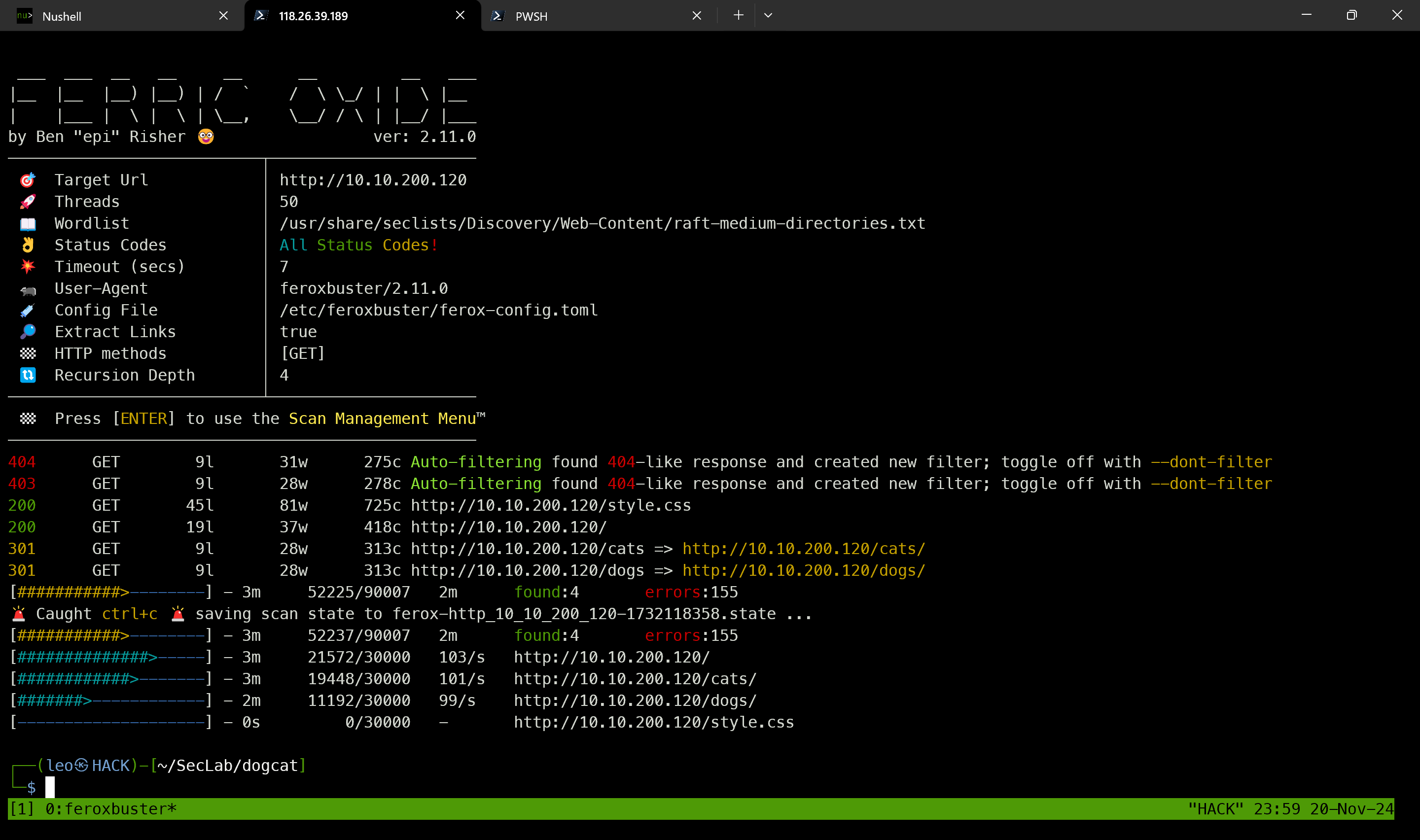Image resolution: width=1420 pixels, height=840 pixels.
Task: Click the progress bar for 21572/30000
Action: coord(111,657)
